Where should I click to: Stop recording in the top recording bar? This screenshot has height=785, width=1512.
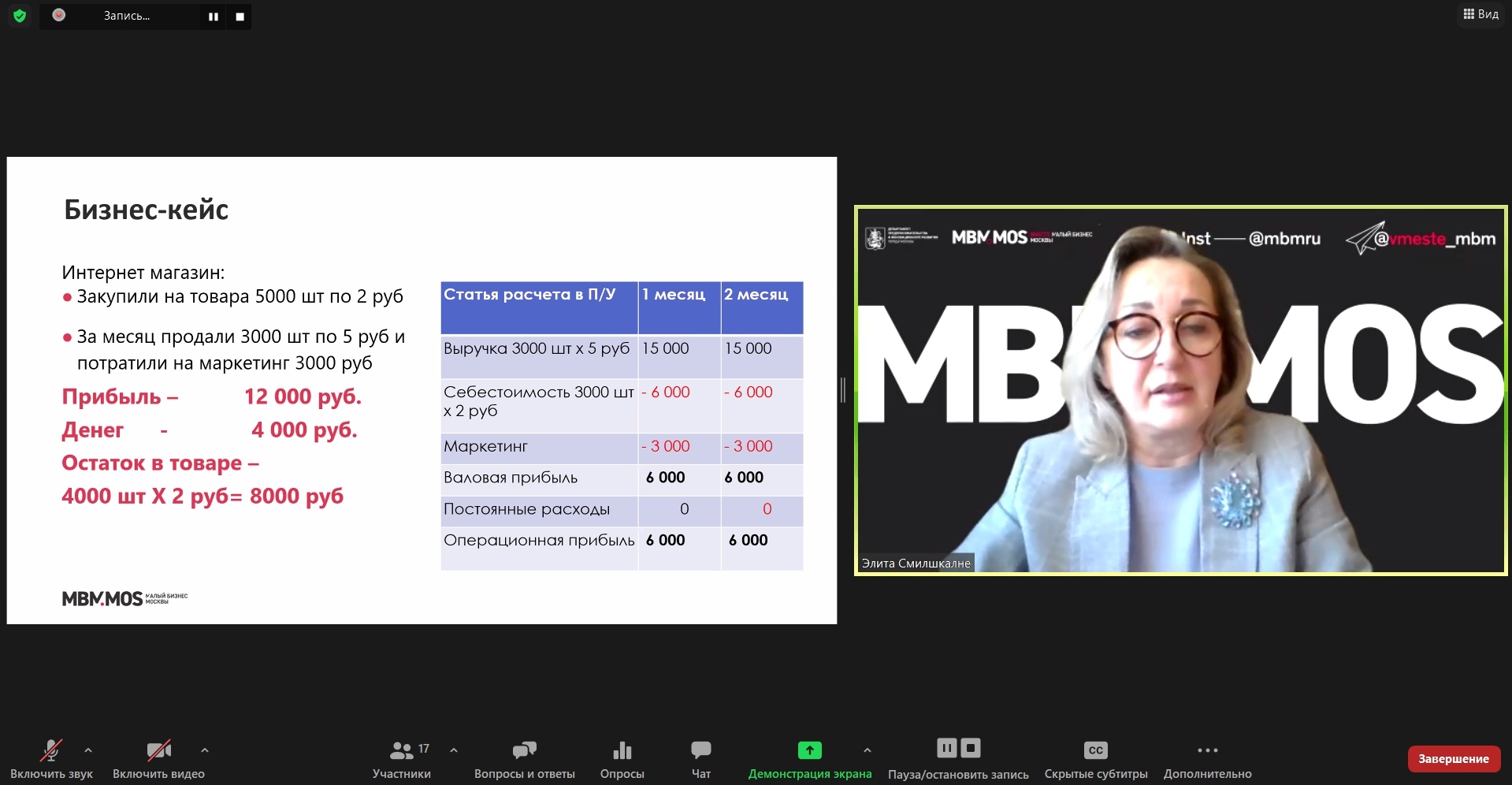(x=240, y=17)
